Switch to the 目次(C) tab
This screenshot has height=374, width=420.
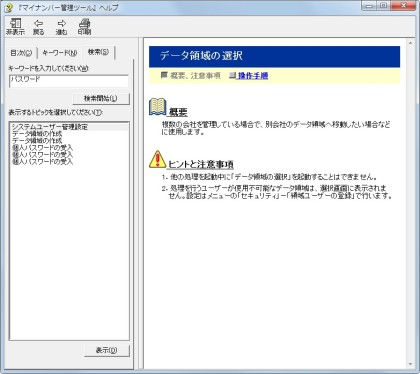(21, 53)
